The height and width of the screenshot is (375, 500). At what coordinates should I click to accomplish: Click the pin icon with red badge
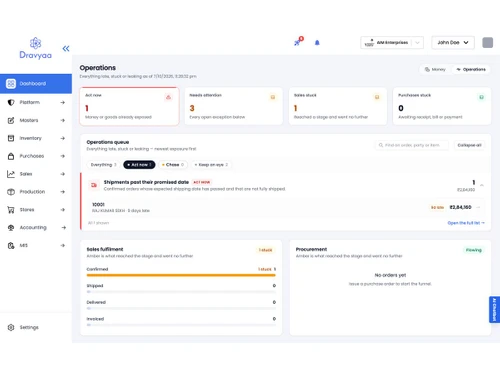pos(298,42)
